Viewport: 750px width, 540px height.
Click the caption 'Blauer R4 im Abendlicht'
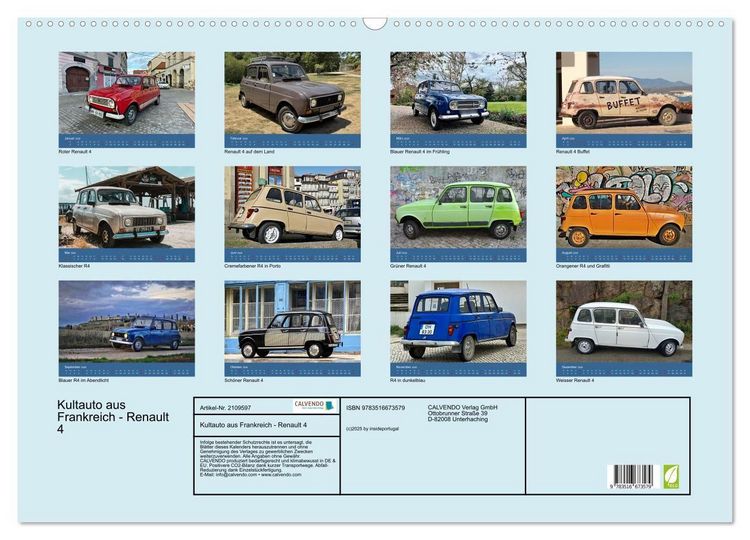click(x=84, y=380)
